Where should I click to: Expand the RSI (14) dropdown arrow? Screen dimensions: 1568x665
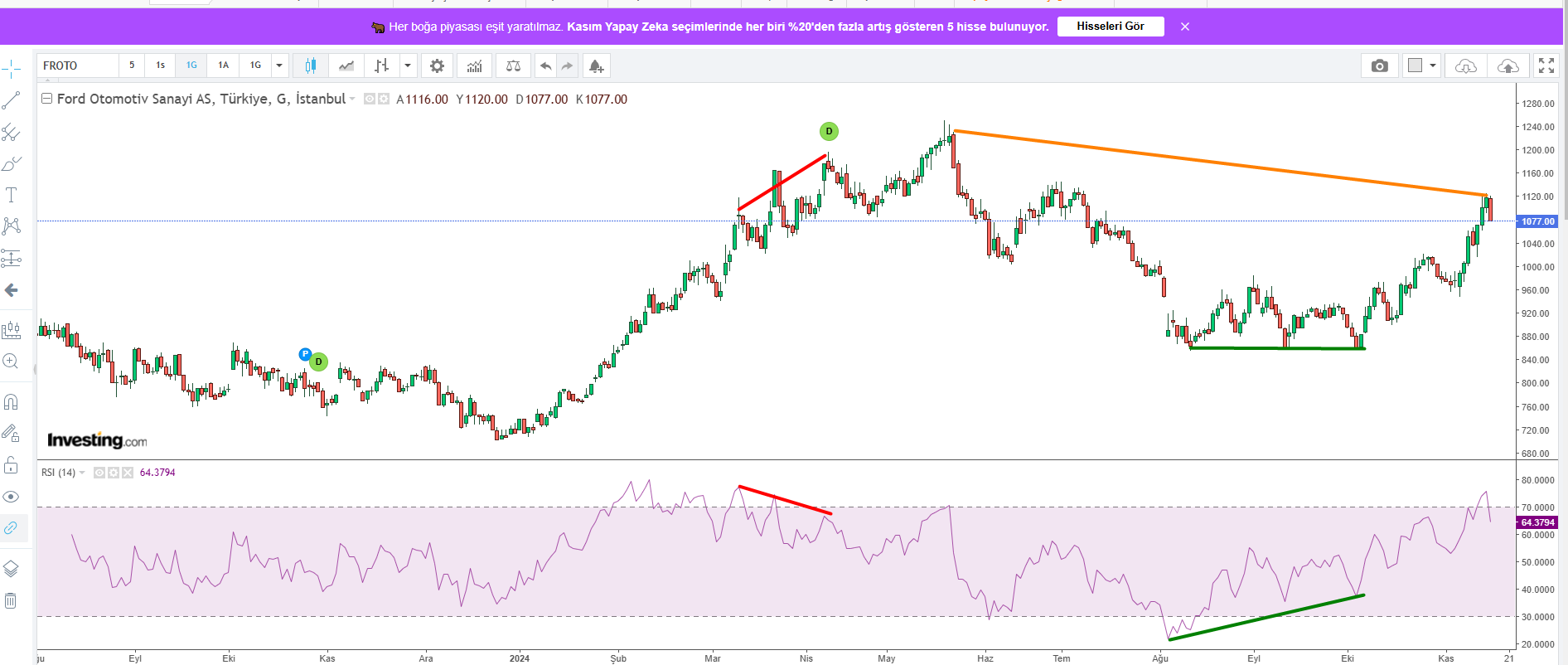point(82,473)
